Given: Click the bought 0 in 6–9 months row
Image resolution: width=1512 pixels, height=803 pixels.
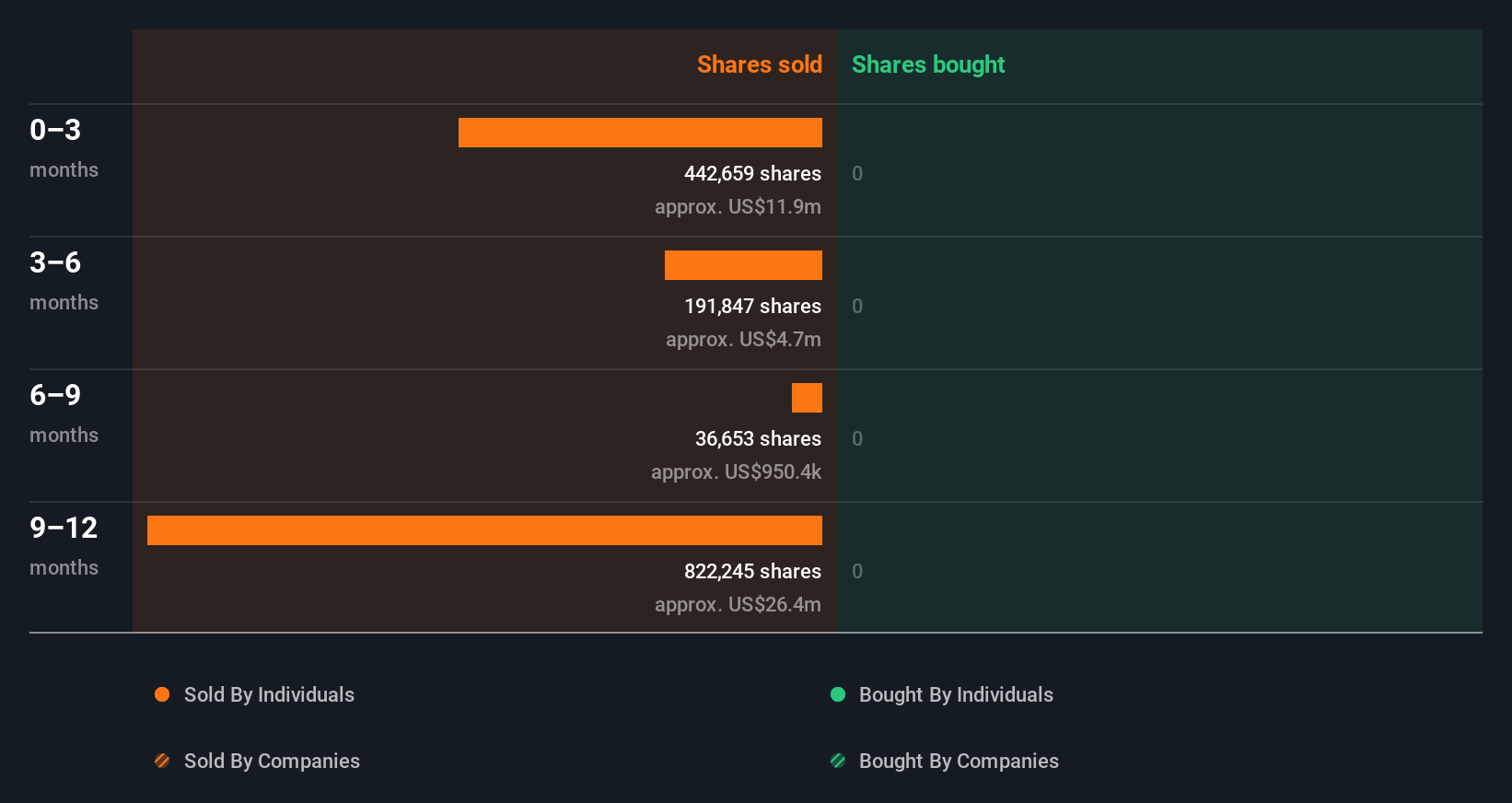Looking at the screenshot, I should pyautogui.click(x=857, y=438).
